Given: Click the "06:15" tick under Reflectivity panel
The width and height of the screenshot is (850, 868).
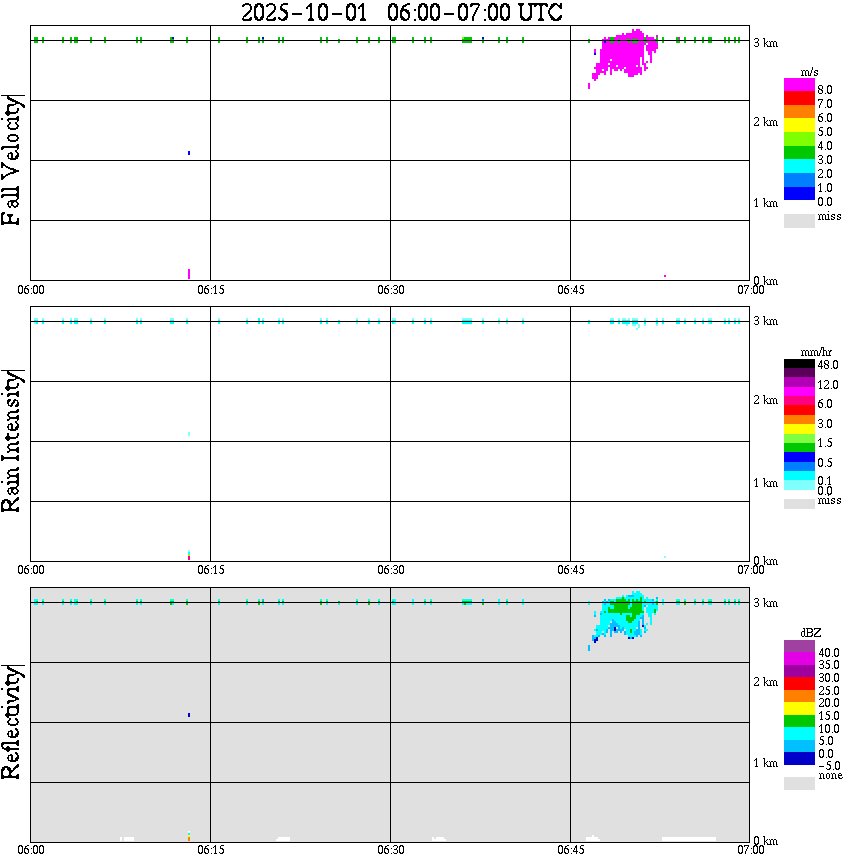Looking at the screenshot, I should pyautogui.click(x=210, y=850).
